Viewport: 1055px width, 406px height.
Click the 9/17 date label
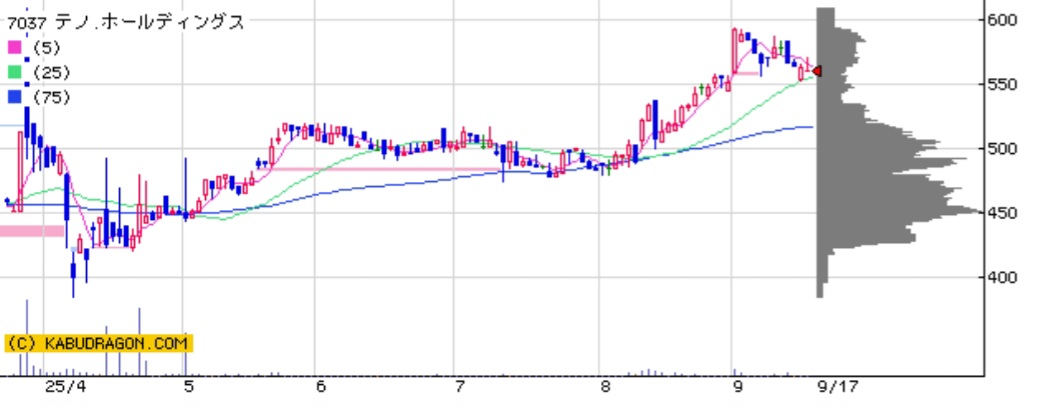pyautogui.click(x=838, y=387)
